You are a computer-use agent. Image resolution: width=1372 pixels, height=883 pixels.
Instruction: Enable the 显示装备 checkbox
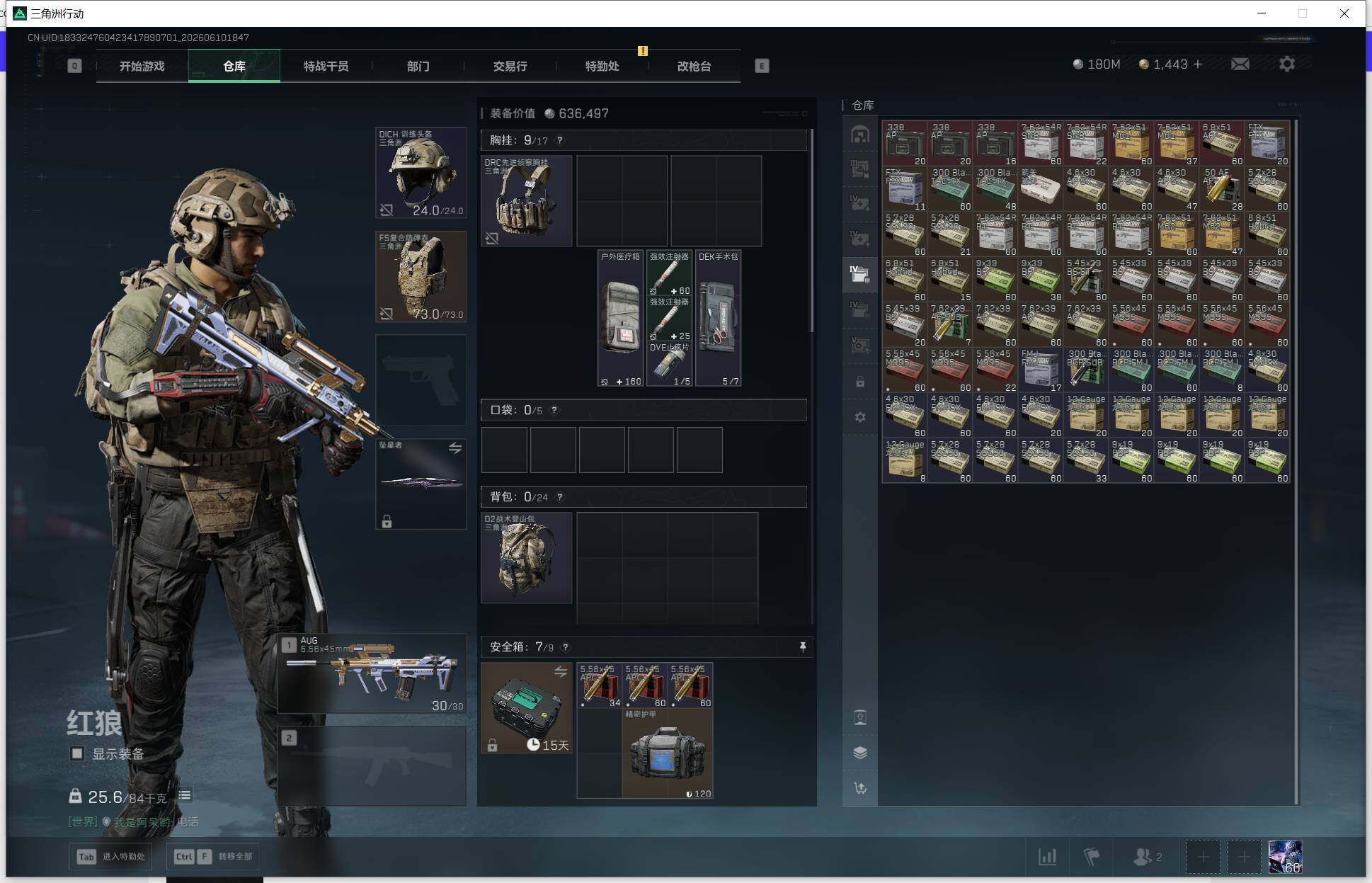pos(77,753)
